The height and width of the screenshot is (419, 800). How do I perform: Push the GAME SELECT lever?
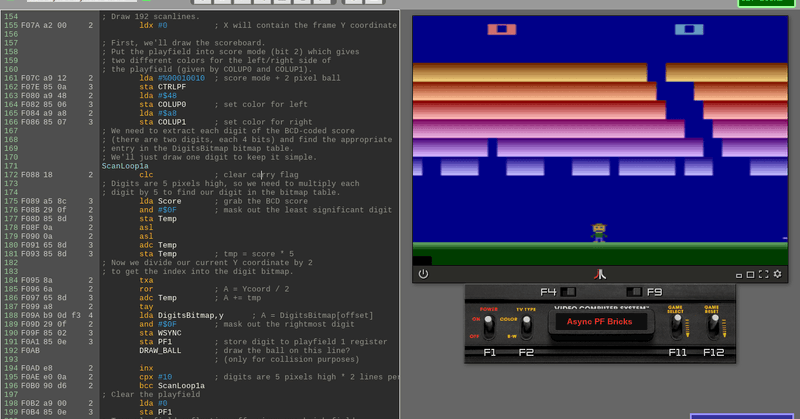tap(677, 326)
